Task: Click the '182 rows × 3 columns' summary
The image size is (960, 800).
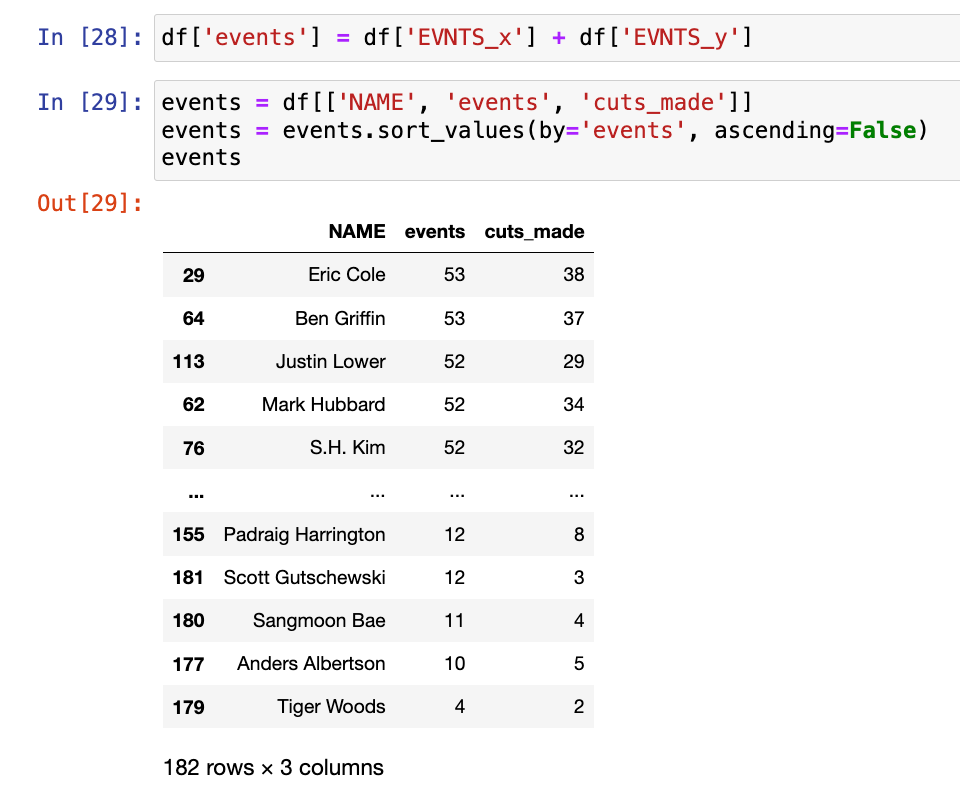Action: (273, 768)
